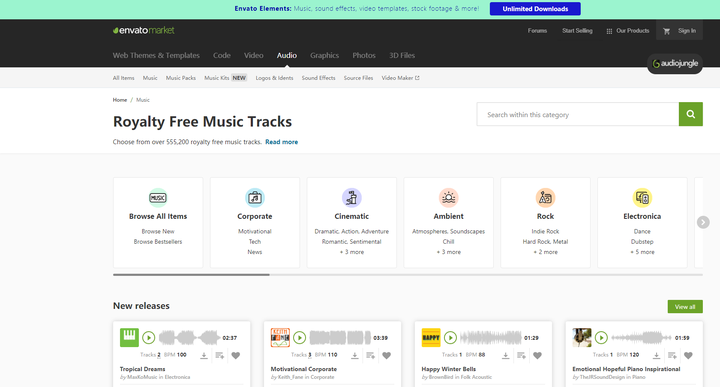
Task: Add Motivational Corporate to collection
Action: click(371, 355)
